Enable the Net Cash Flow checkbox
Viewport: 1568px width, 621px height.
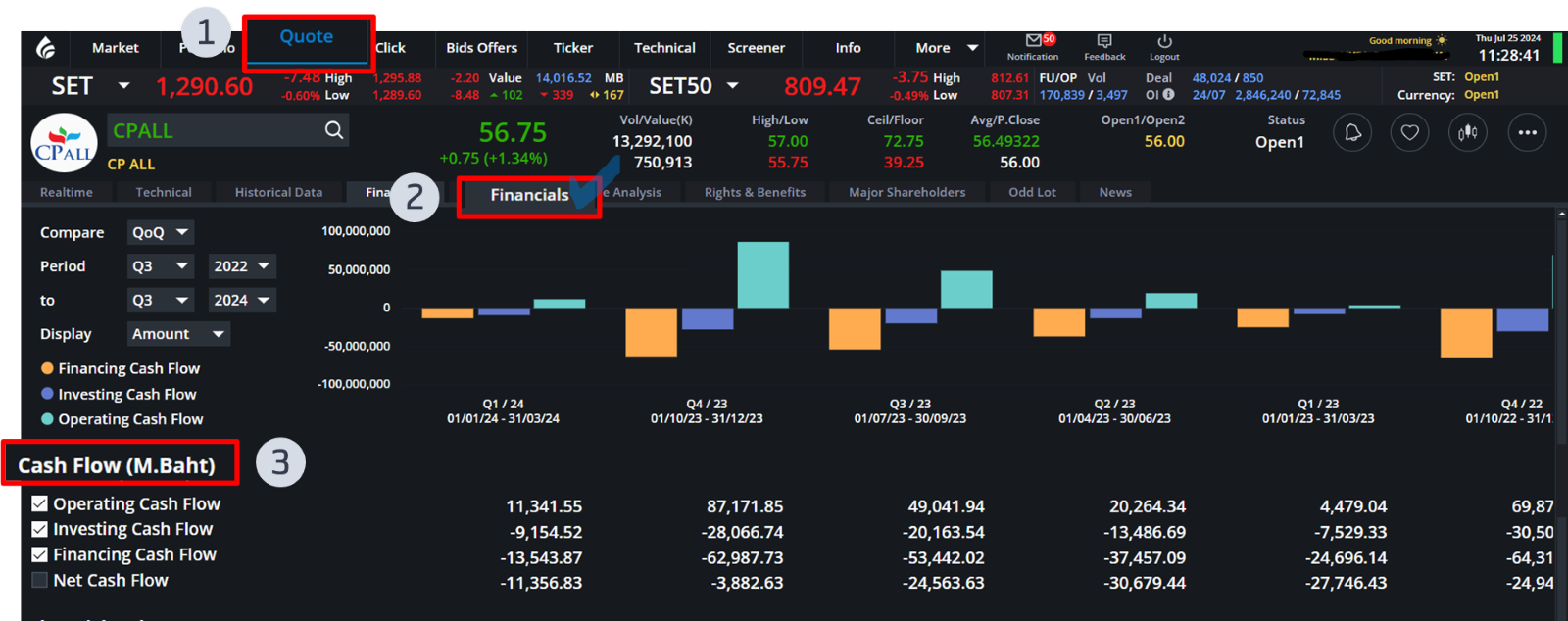39,580
